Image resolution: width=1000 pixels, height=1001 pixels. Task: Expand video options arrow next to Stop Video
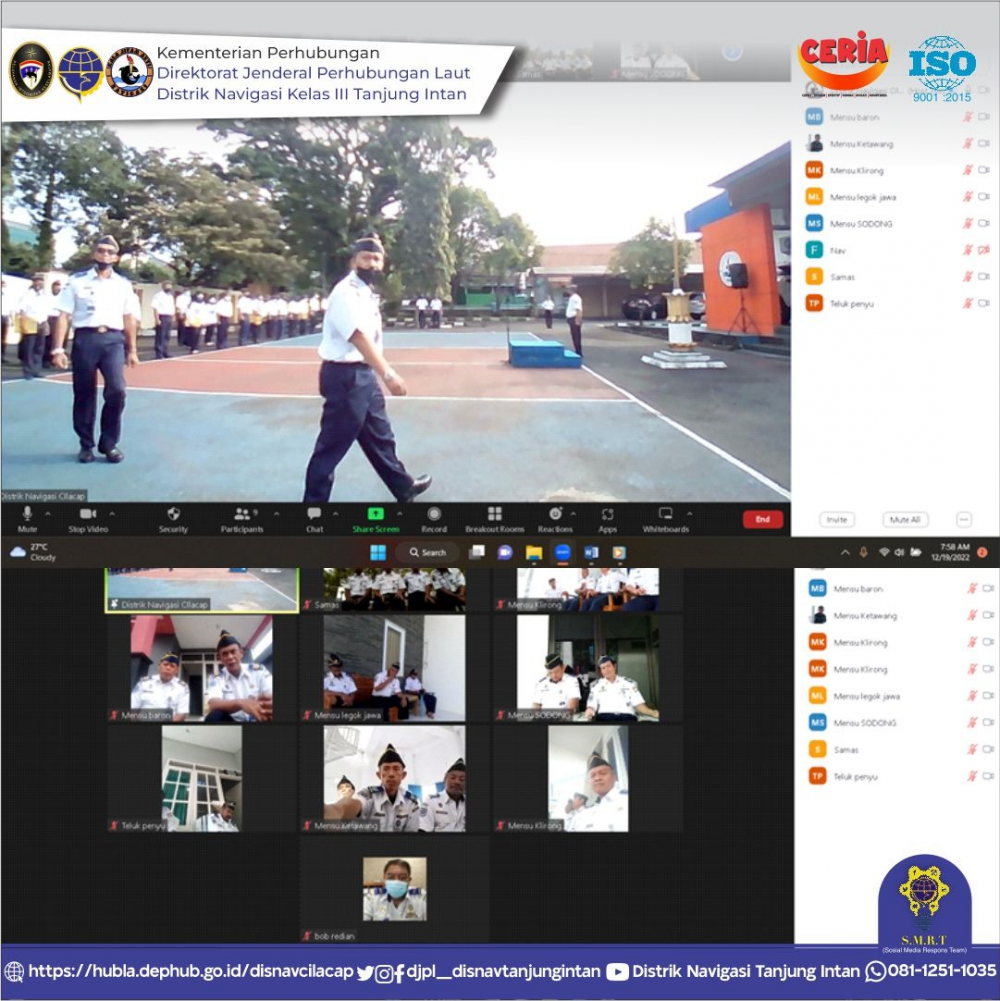112,513
